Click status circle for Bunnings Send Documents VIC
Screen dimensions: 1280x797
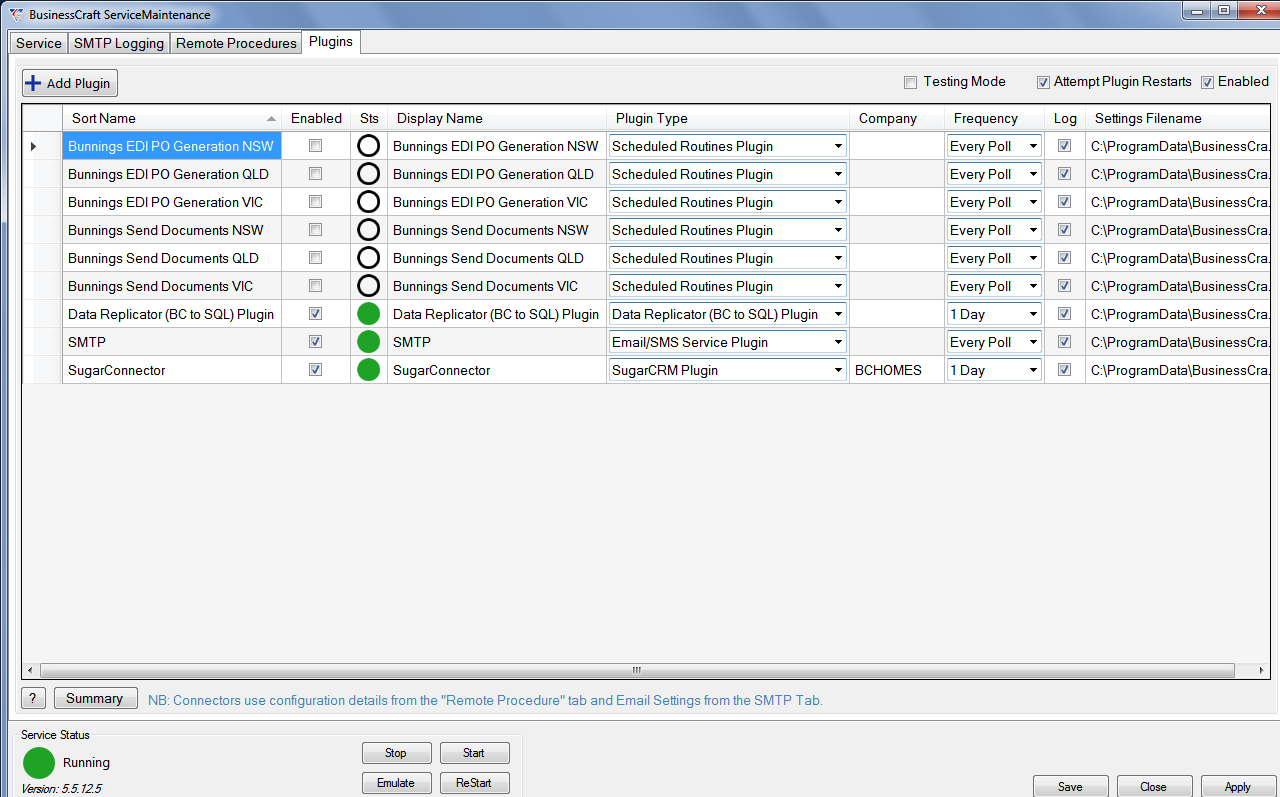point(369,286)
